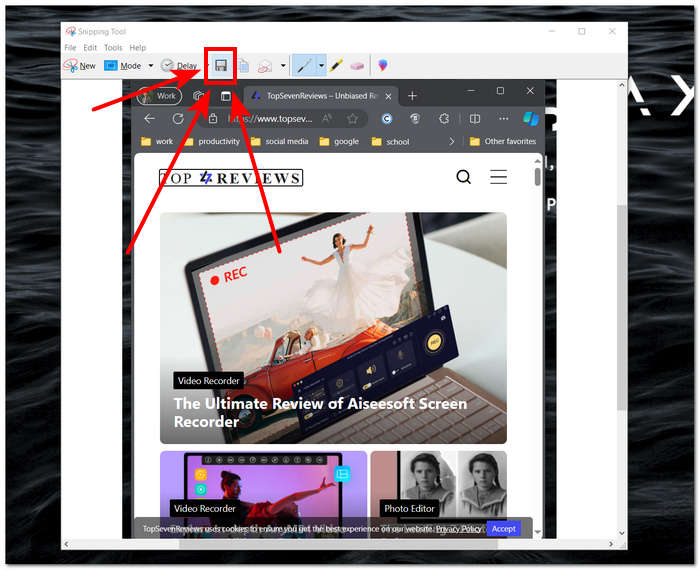Open the Other favorites folder

503,141
